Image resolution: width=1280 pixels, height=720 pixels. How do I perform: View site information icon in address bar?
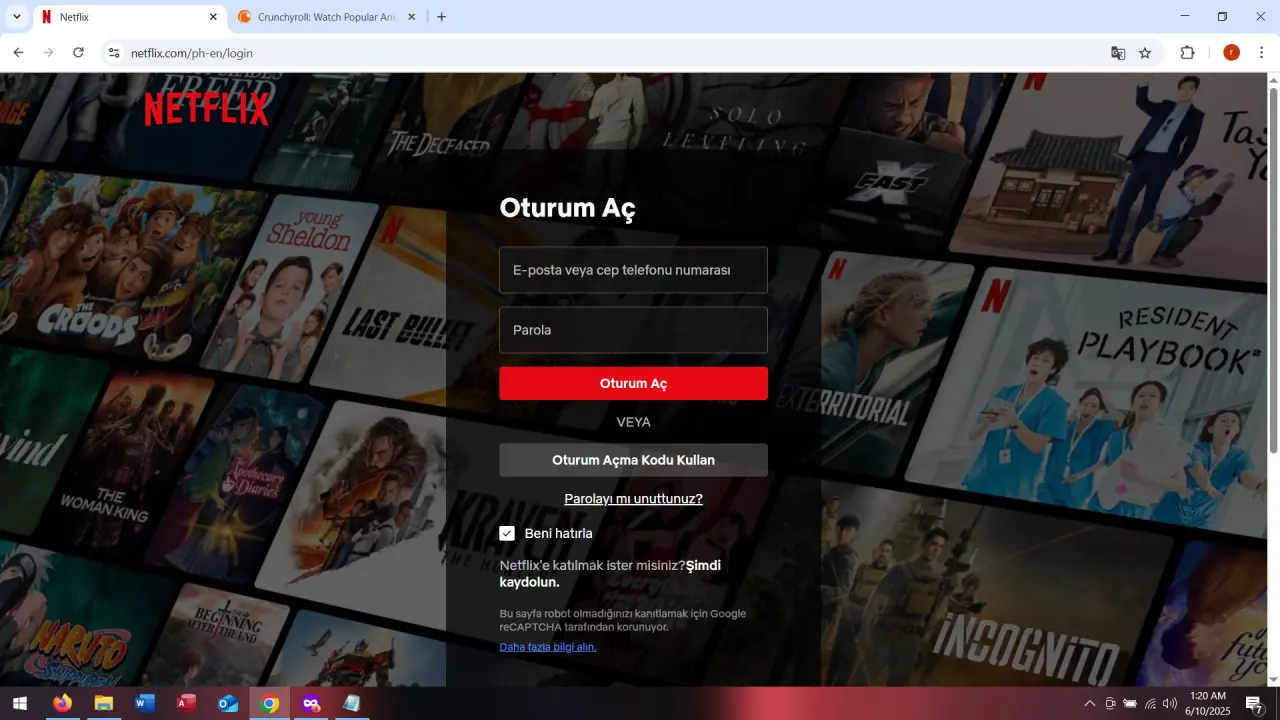pyautogui.click(x=113, y=53)
